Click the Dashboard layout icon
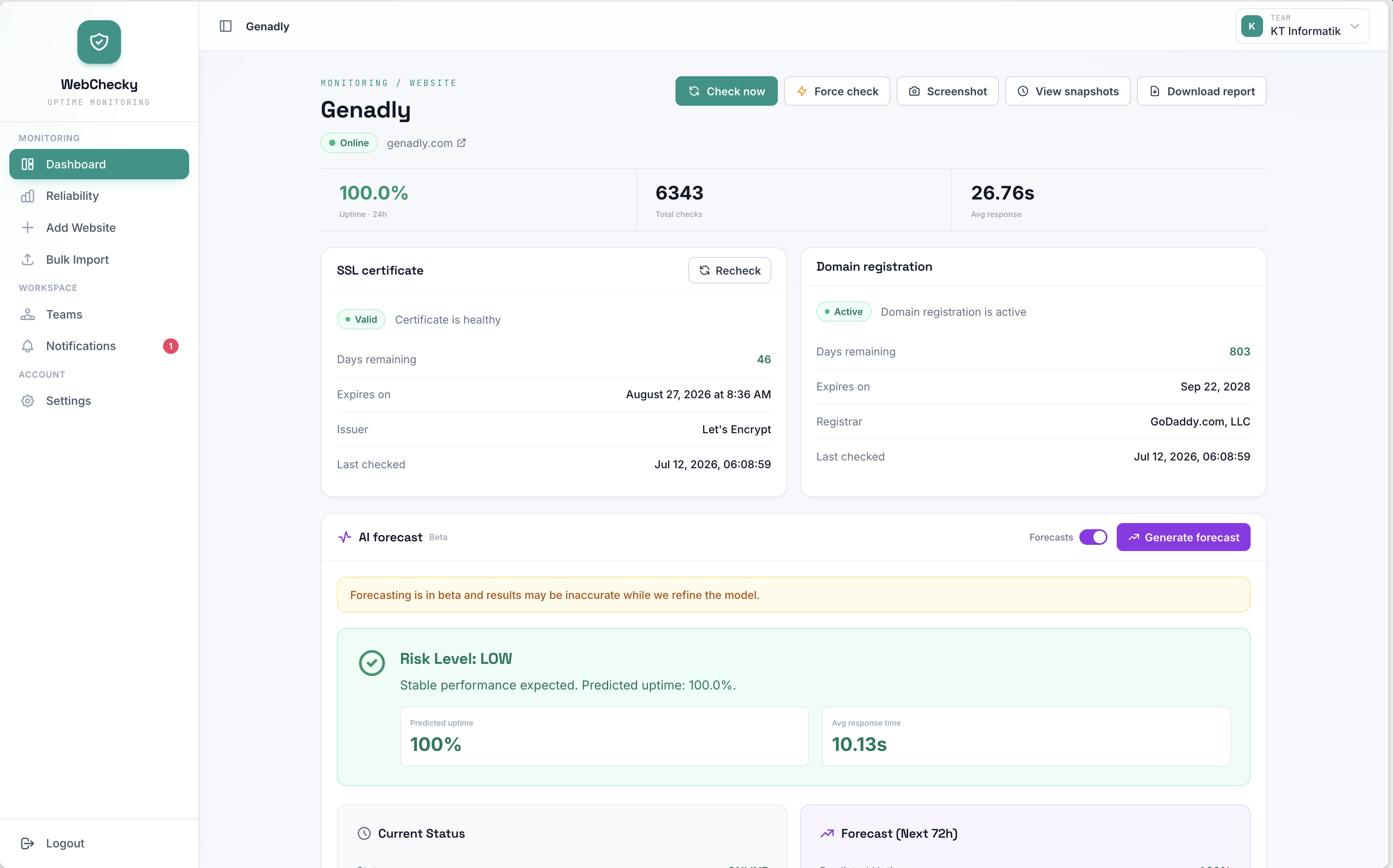Image resolution: width=1393 pixels, height=868 pixels. (x=28, y=164)
